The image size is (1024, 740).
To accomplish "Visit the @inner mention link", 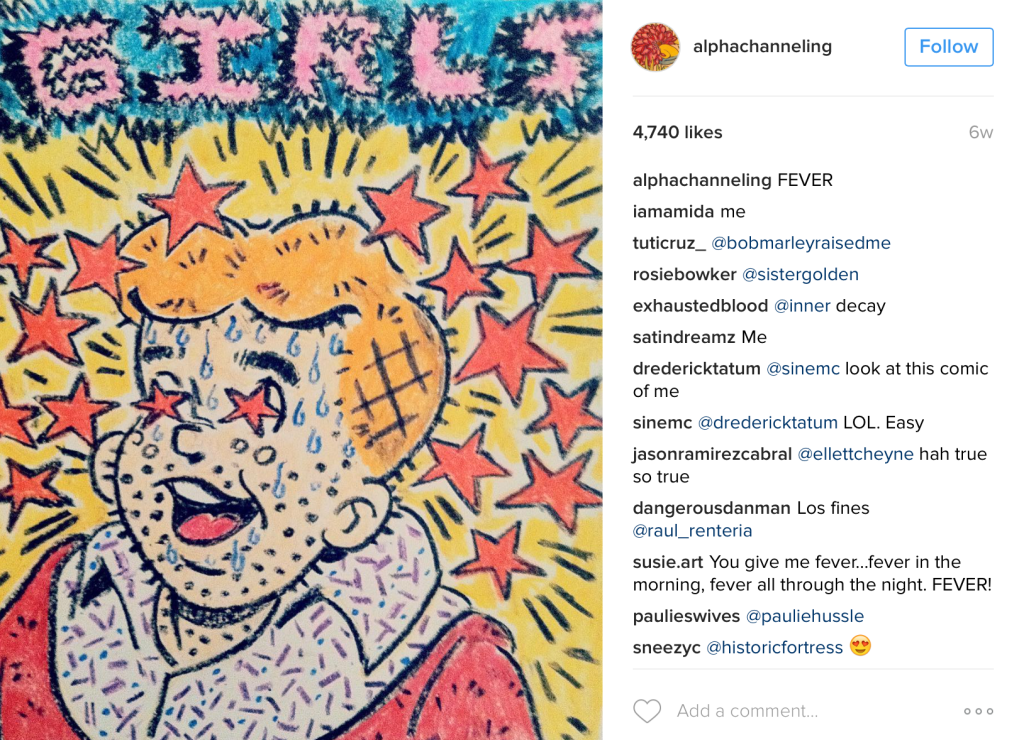I will pos(802,306).
